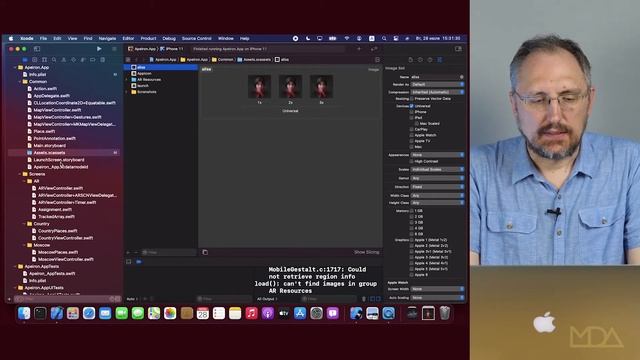Screen dimensions: 640x360
Task: Open the Issue navigator warning icon
Action: (64, 60)
